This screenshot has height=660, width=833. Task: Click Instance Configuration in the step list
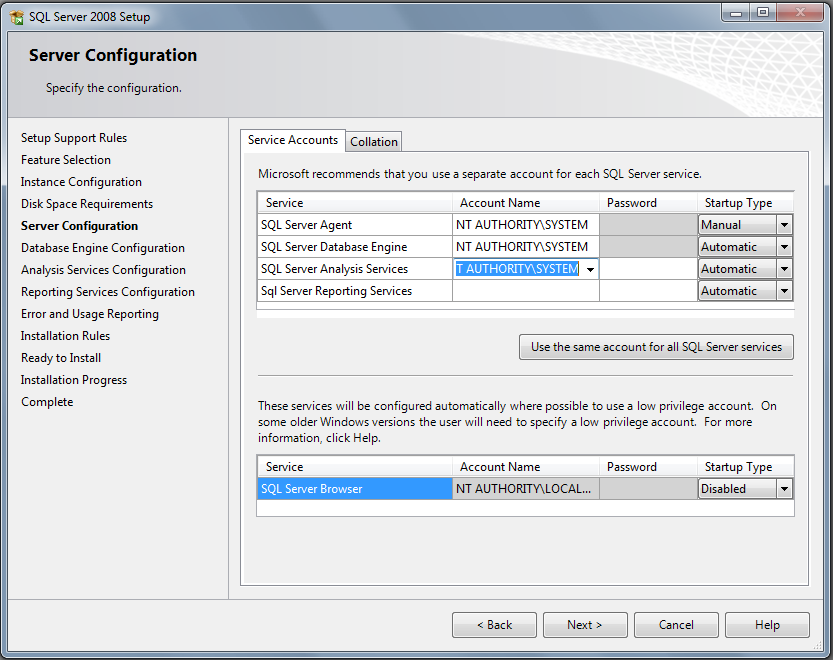pos(81,182)
